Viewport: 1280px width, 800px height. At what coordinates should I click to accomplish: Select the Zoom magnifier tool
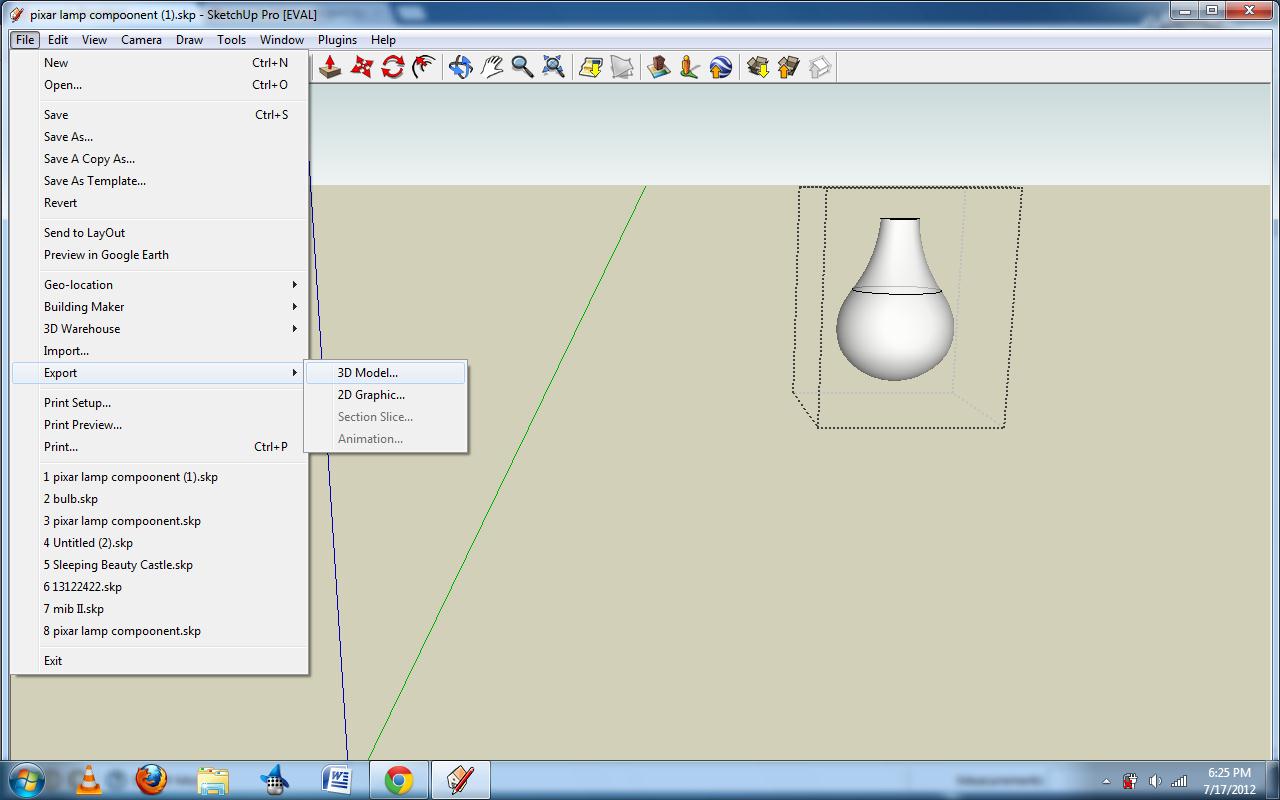click(x=522, y=67)
